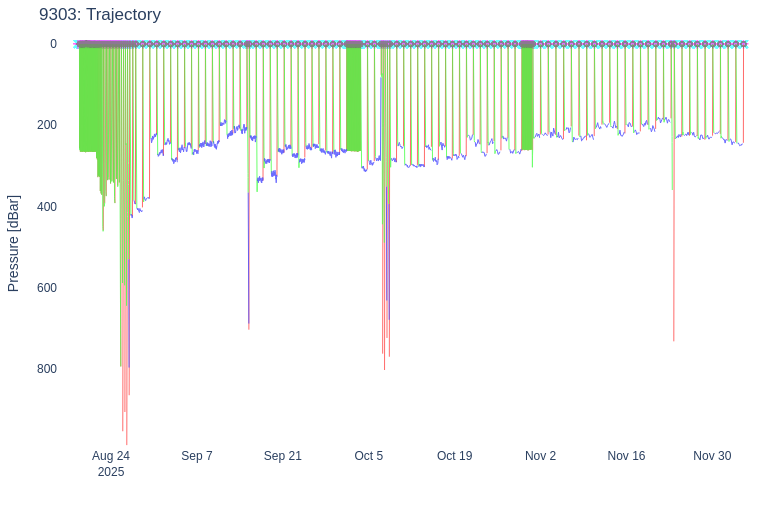Click the 'Aug 24' x-axis tick label
The height and width of the screenshot is (515, 780).
(111, 456)
